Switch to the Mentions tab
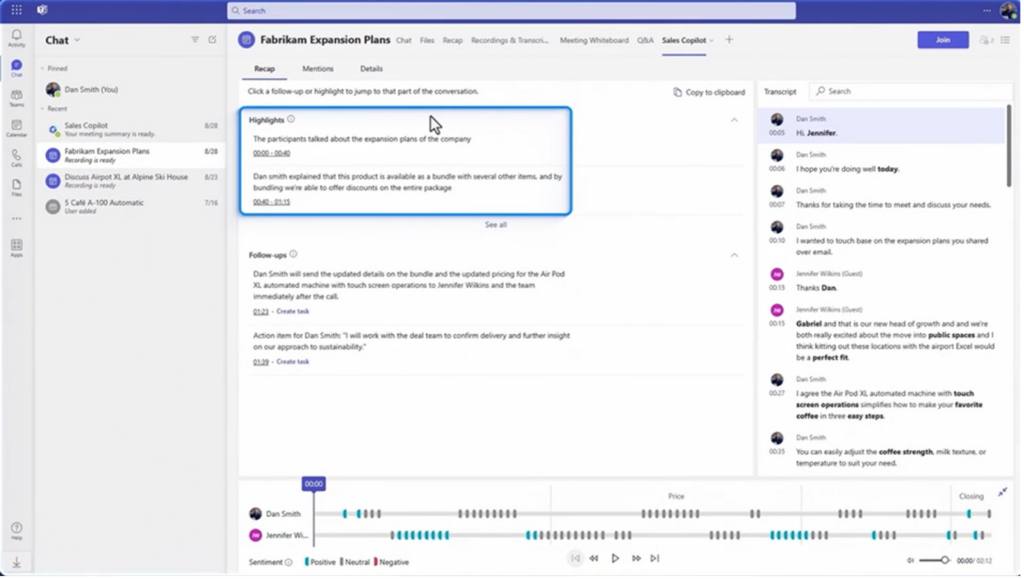 coord(318,69)
